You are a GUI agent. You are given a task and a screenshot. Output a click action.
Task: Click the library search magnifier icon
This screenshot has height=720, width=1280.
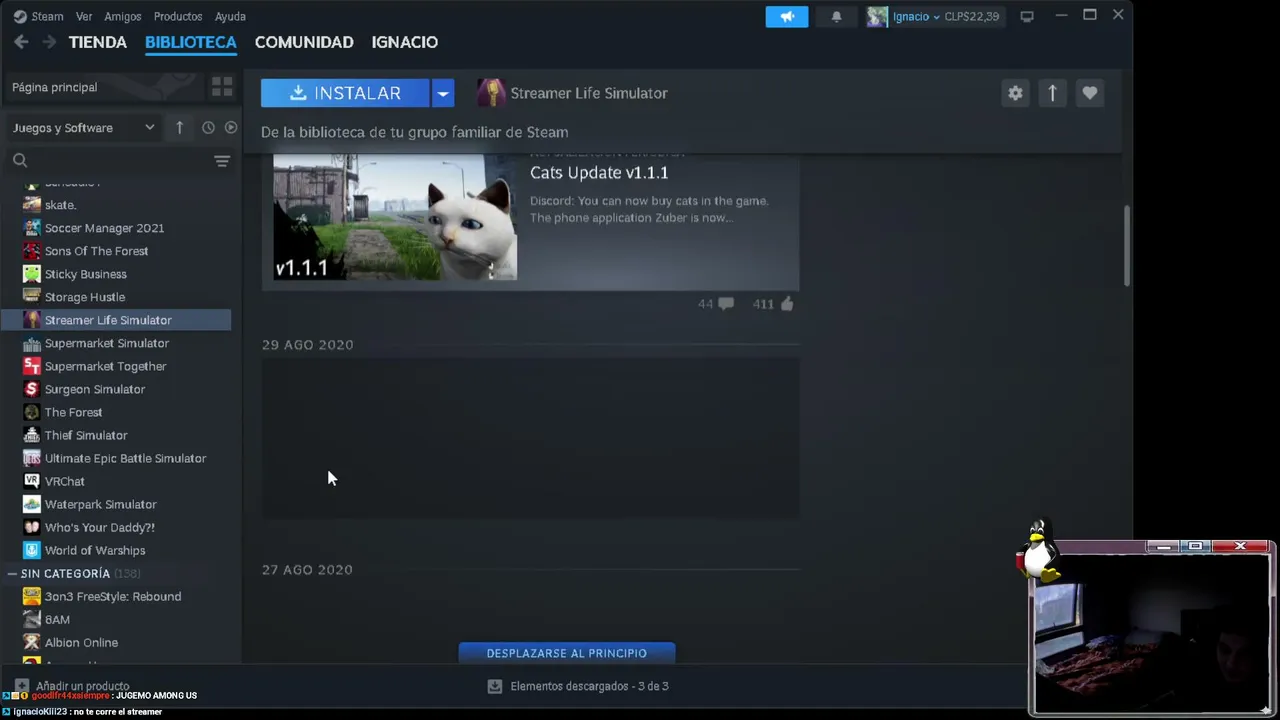tap(20, 160)
